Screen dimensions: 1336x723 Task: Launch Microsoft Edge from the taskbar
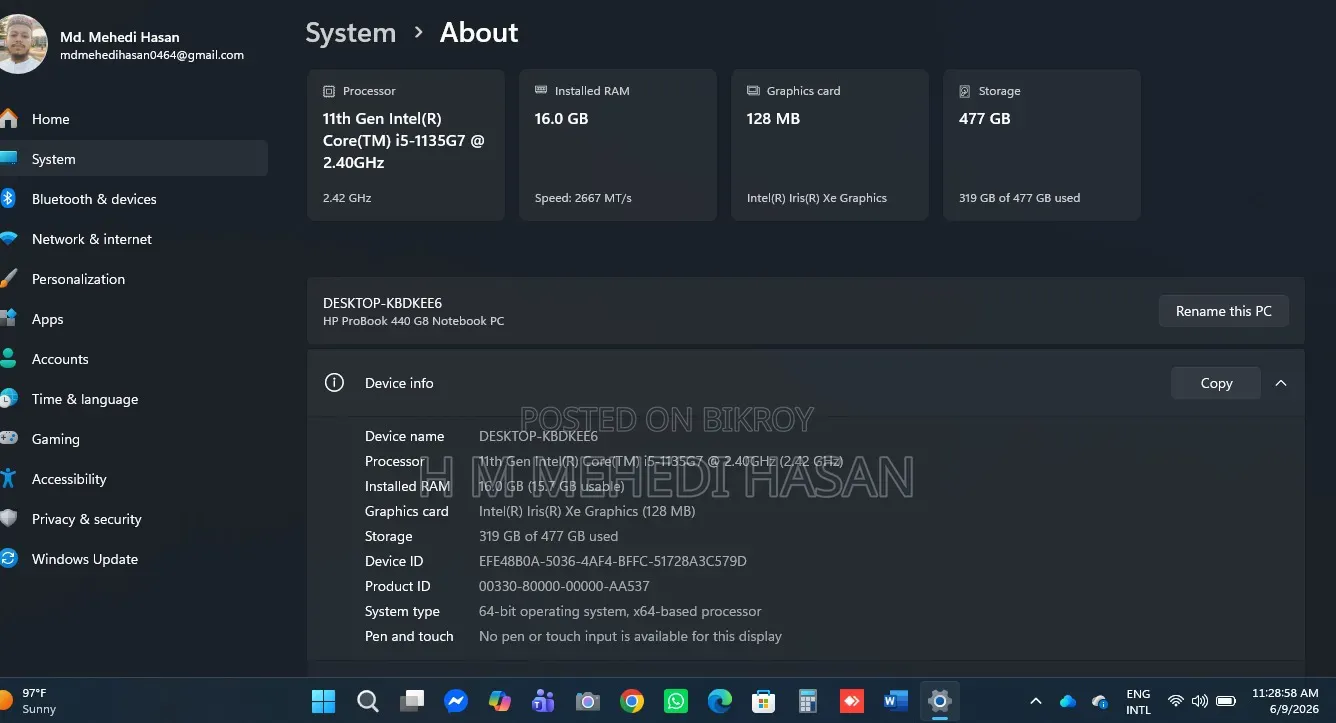coord(720,701)
